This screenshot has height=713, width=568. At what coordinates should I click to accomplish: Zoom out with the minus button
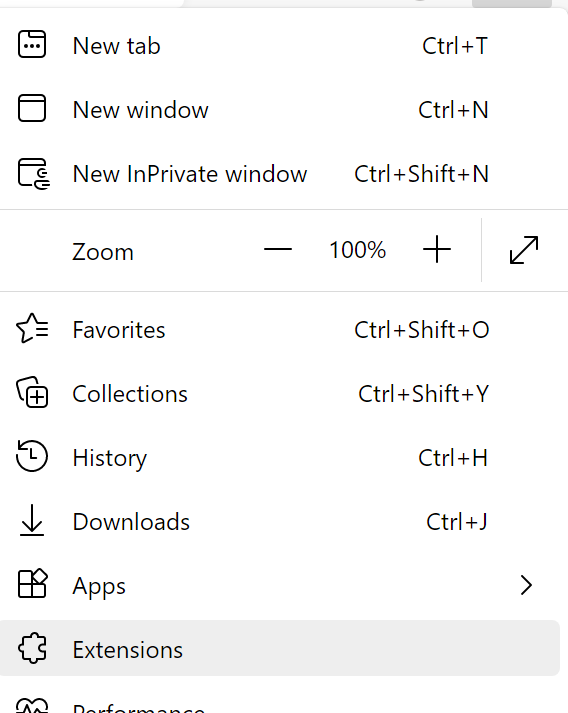click(x=278, y=249)
